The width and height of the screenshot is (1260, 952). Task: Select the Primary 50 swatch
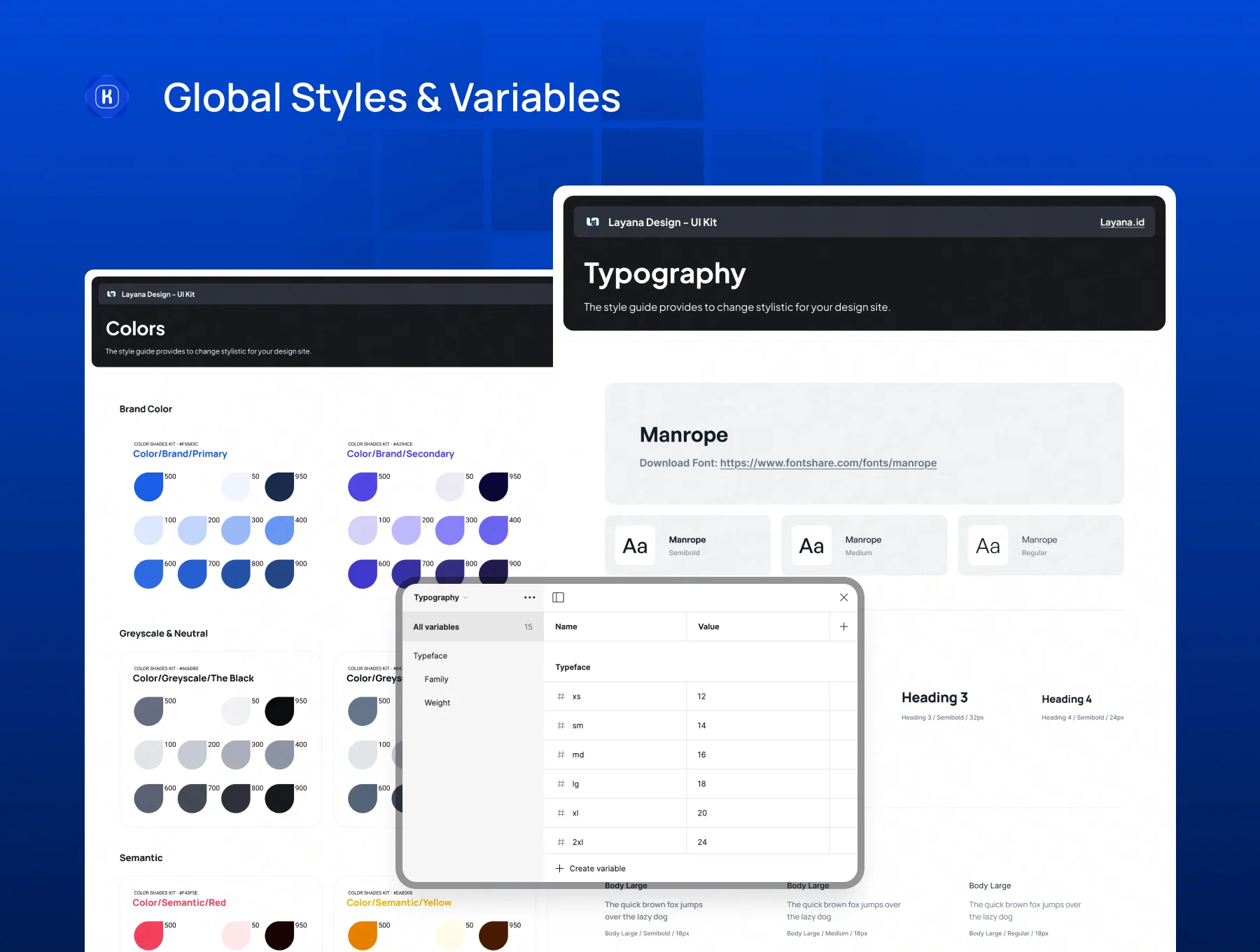tap(236, 486)
